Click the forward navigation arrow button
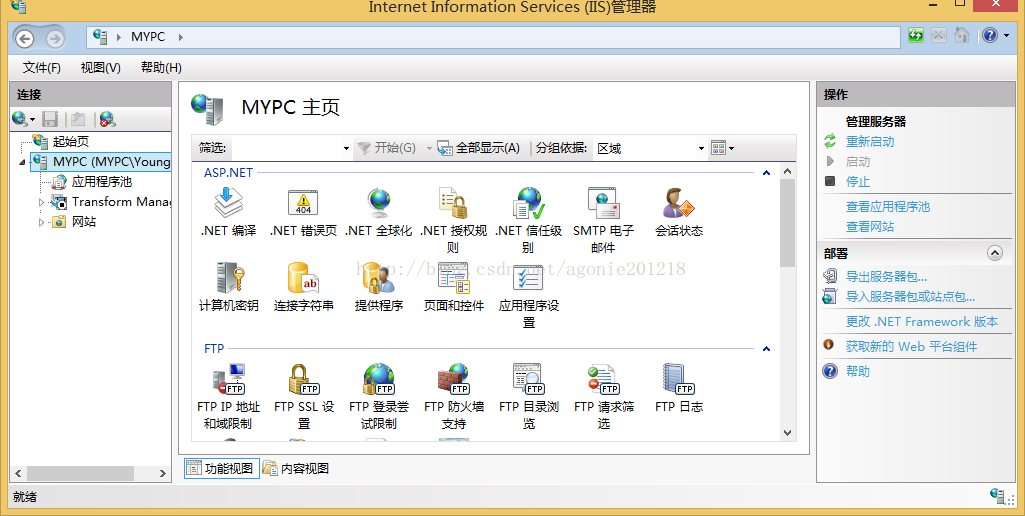1025x516 pixels. (55, 39)
